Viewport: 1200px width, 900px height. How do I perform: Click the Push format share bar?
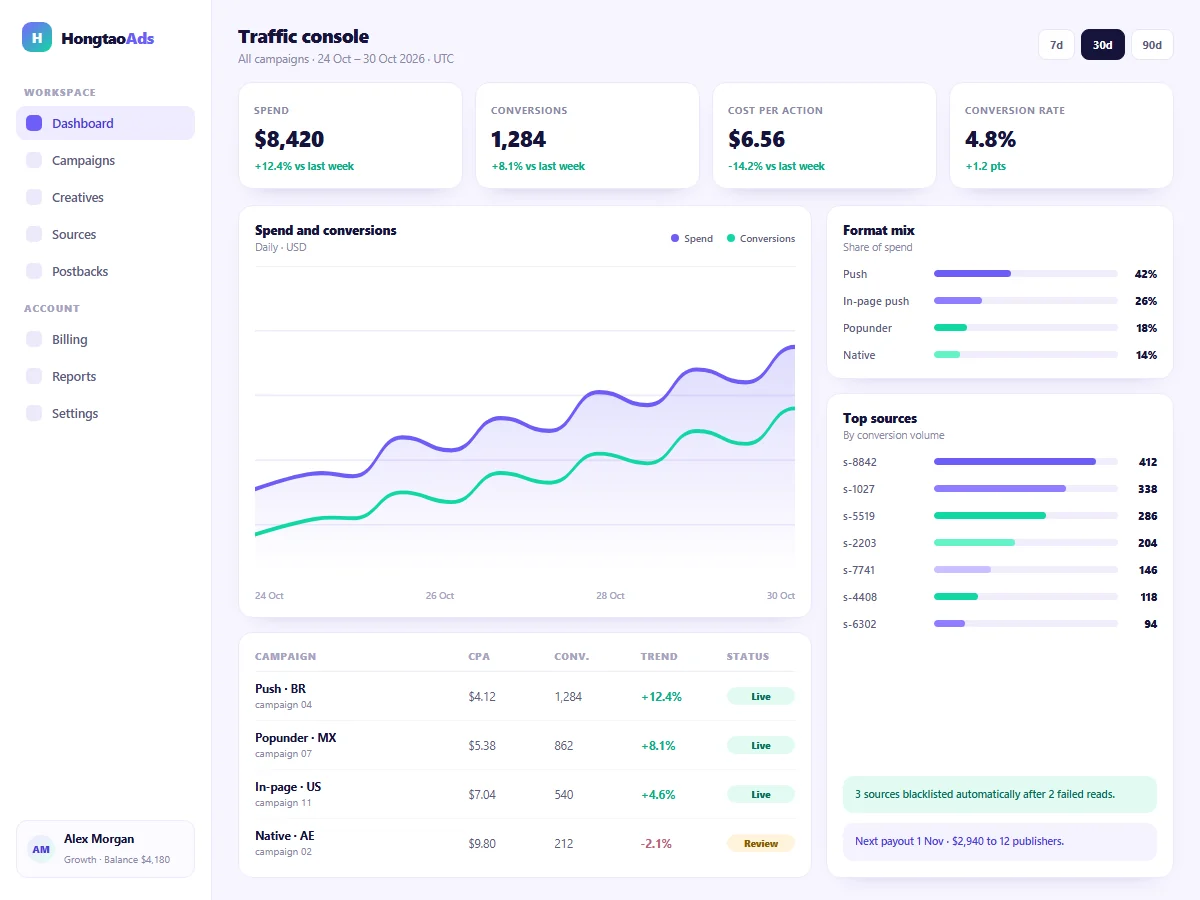tap(1026, 273)
